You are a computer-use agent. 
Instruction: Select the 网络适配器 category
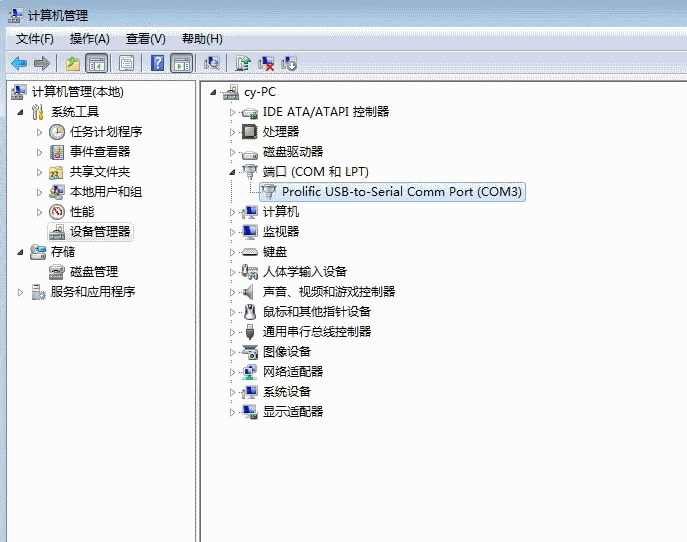[x=293, y=372]
